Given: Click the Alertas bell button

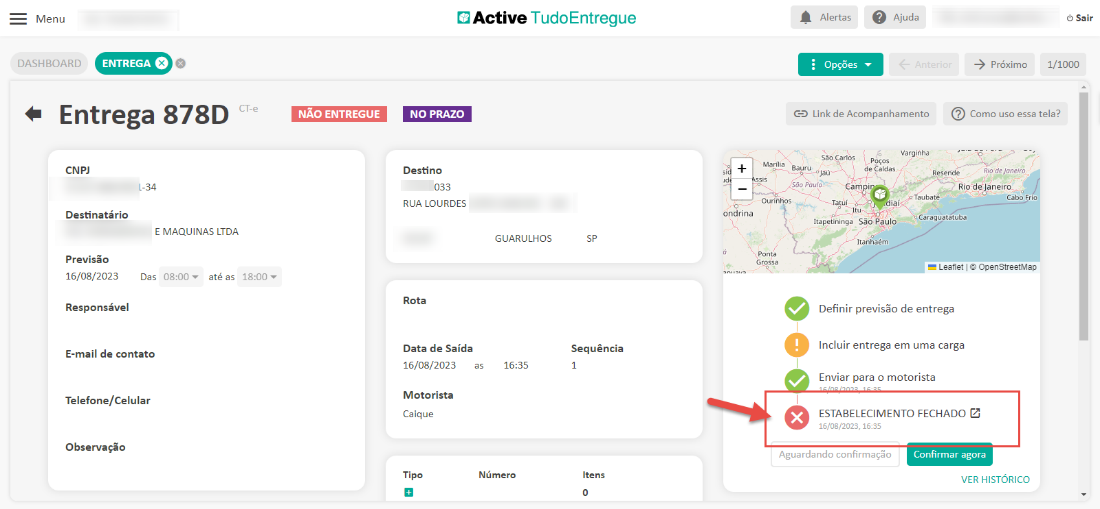Looking at the screenshot, I should 824,18.
